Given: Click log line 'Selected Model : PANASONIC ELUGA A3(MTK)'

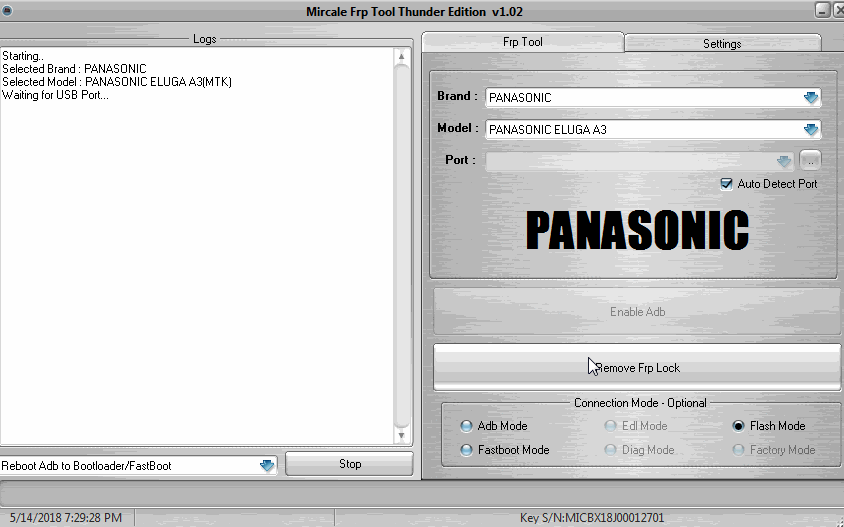Looking at the screenshot, I should (x=117, y=82).
